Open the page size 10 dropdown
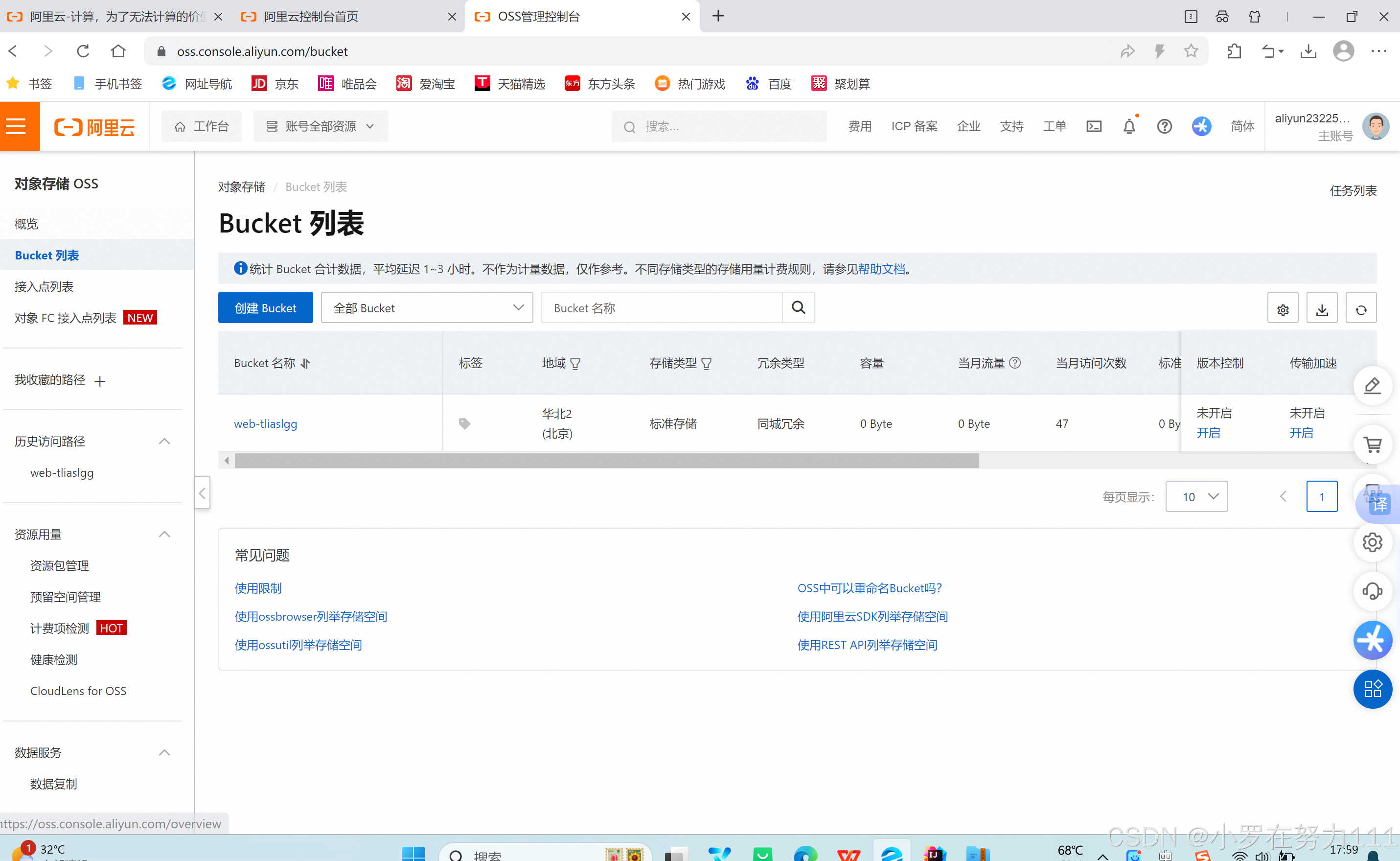 pyautogui.click(x=1196, y=496)
